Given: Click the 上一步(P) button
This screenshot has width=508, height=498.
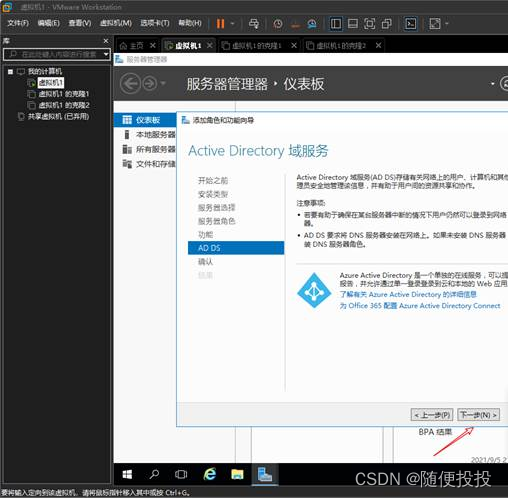Looking at the screenshot, I should click(432, 415).
